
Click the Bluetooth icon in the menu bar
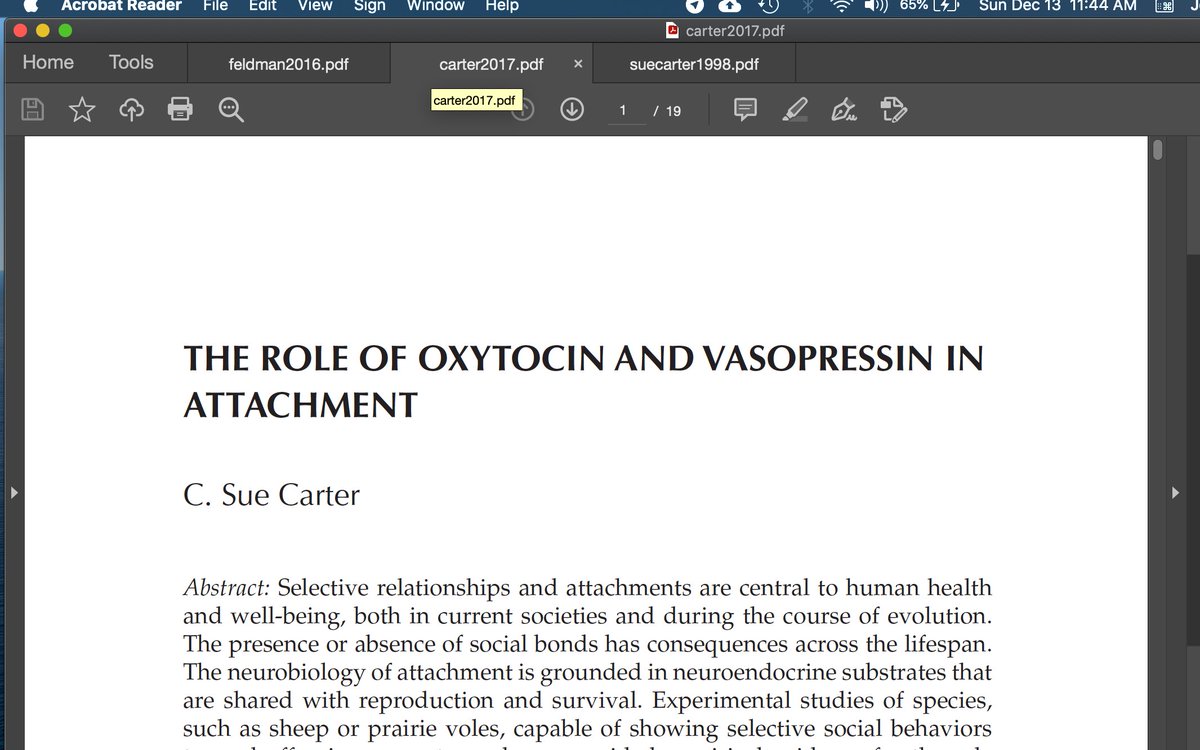[808, 6]
